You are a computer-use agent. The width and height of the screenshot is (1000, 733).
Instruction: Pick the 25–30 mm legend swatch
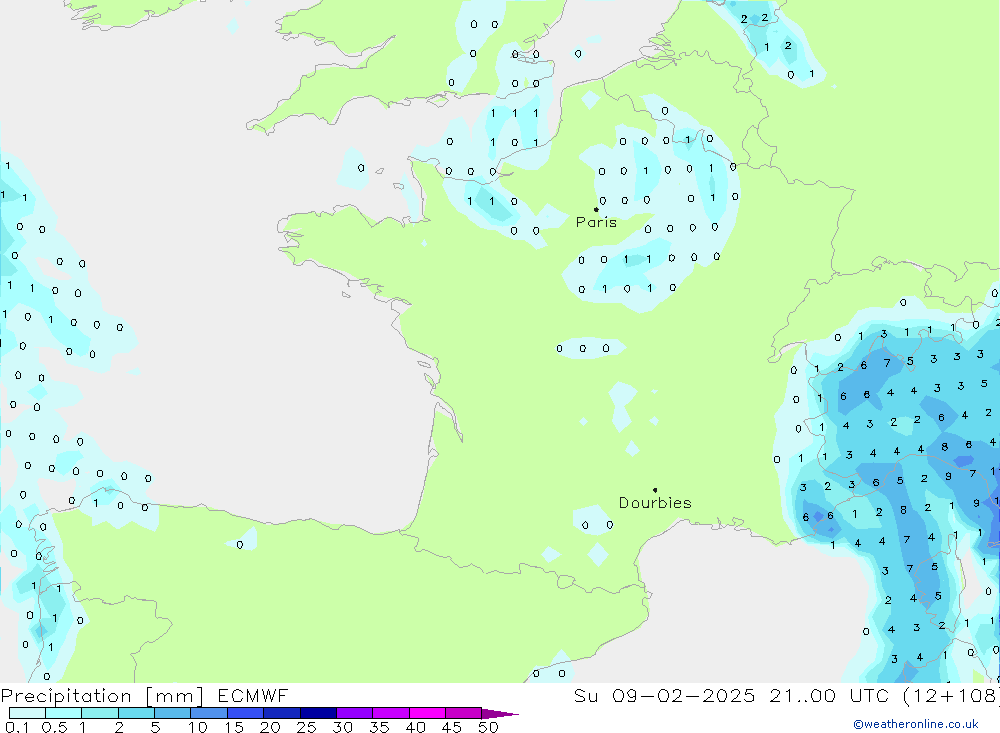[318, 713]
